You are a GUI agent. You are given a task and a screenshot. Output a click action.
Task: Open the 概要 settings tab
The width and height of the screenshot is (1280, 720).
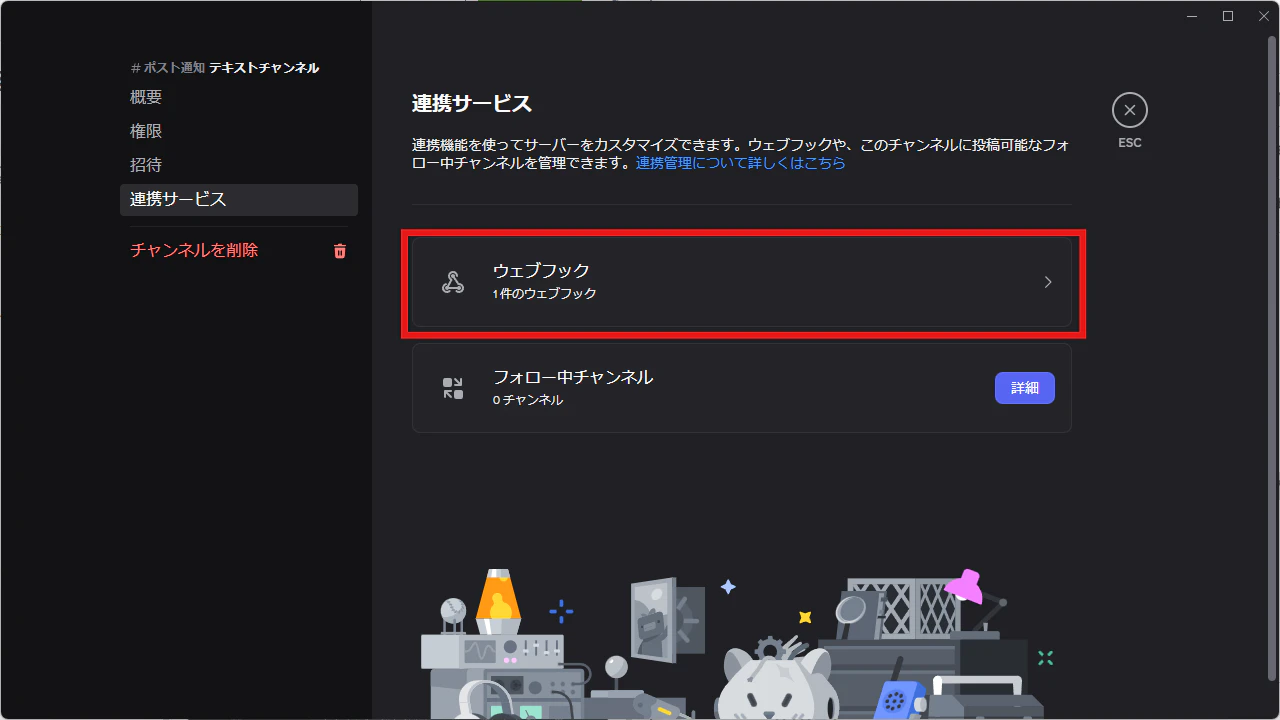point(239,98)
